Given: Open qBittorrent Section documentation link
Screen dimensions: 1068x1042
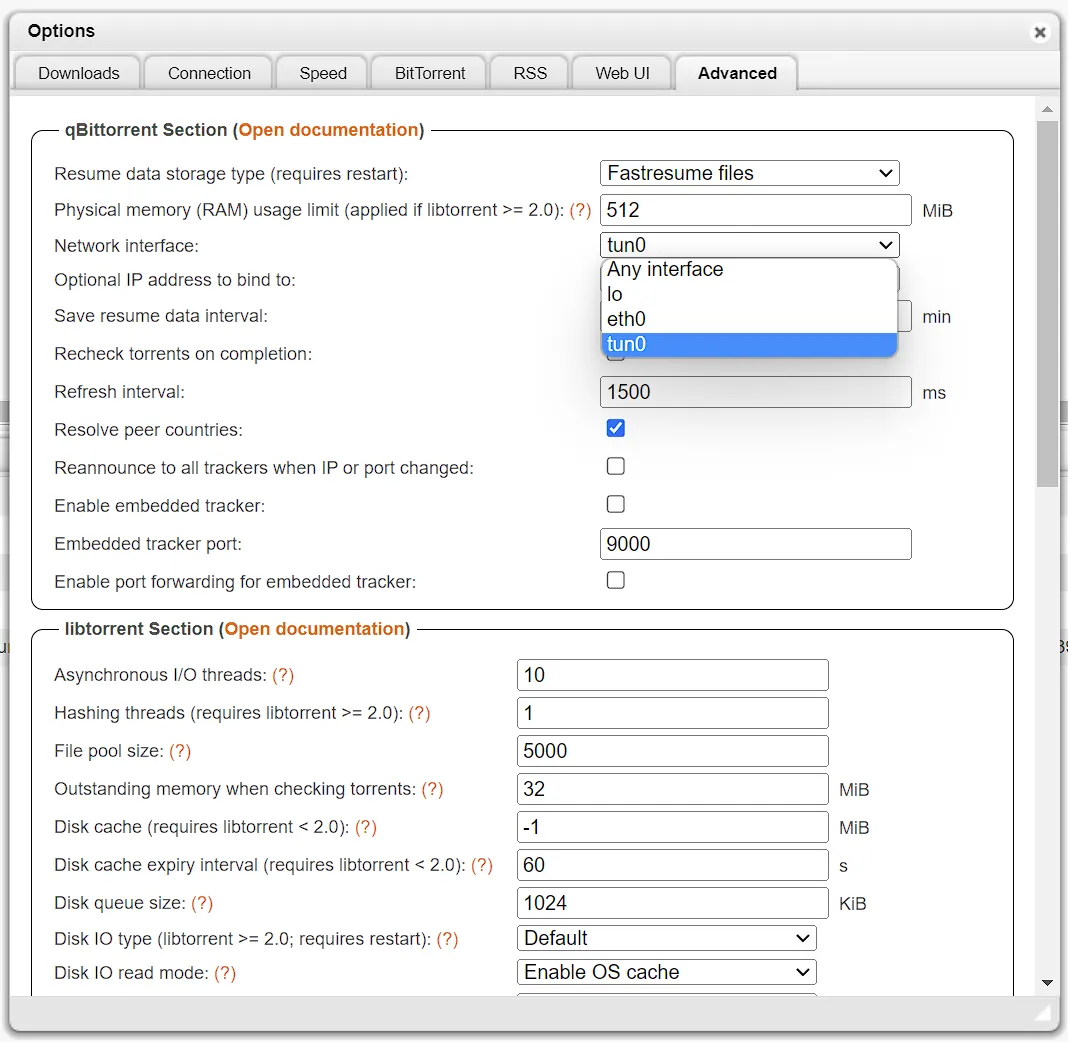Looking at the screenshot, I should coord(328,130).
